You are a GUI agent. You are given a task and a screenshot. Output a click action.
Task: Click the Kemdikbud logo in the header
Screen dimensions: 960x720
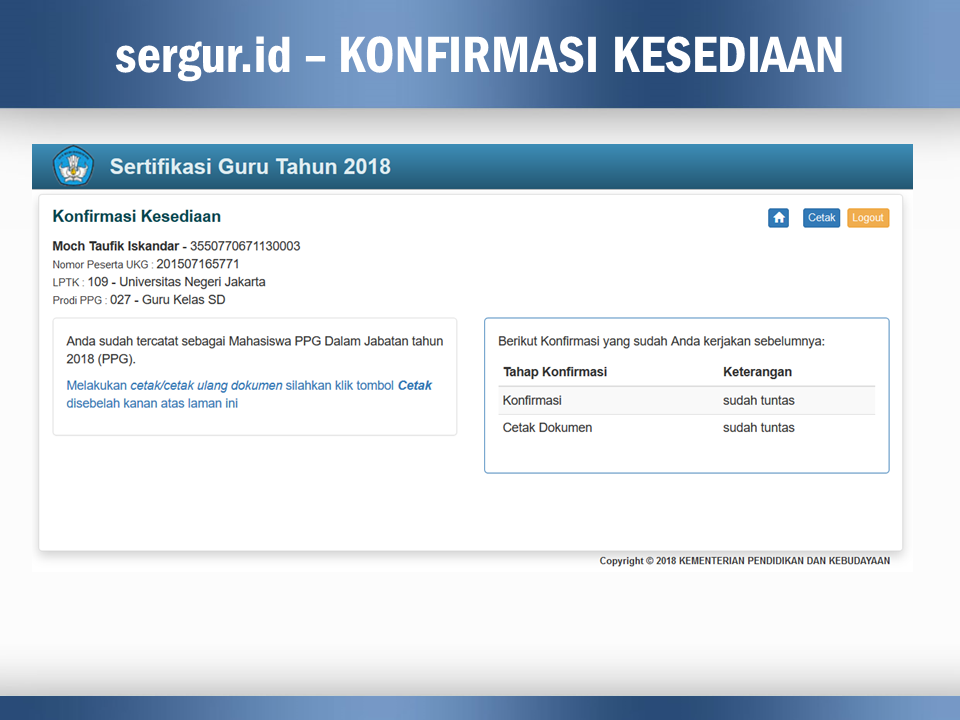[73, 166]
